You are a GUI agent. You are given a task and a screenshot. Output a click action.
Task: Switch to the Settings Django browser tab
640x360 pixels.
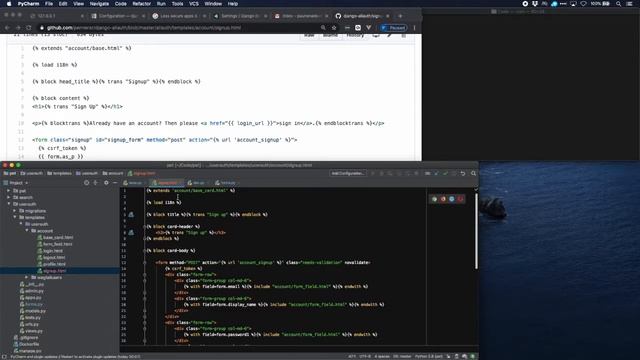click(x=239, y=16)
